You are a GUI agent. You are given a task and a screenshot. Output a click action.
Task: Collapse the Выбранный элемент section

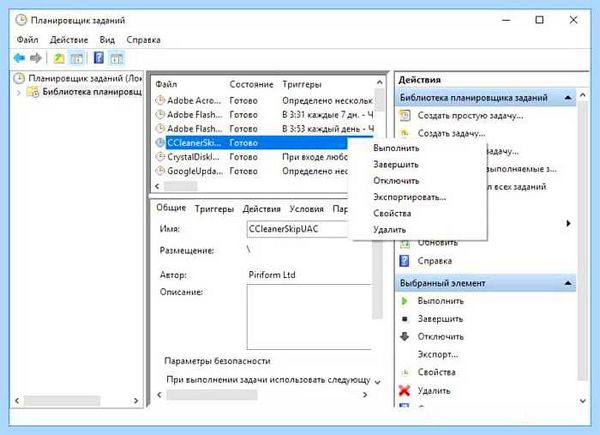[568, 283]
